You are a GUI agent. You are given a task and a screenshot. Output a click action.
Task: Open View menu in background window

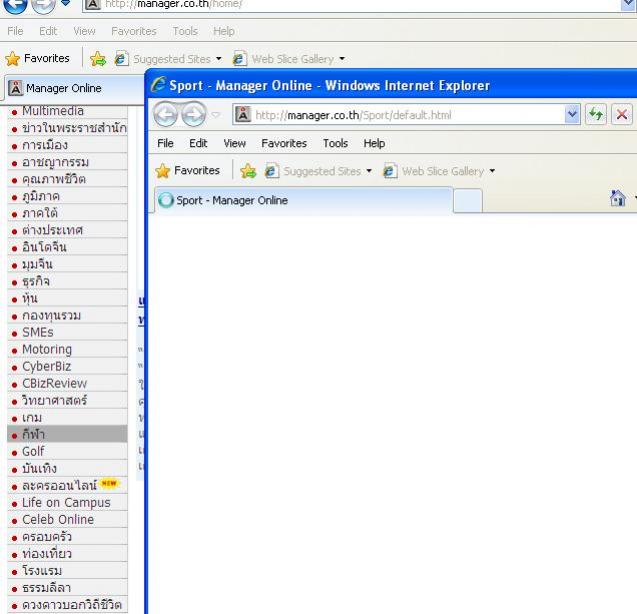point(84,31)
